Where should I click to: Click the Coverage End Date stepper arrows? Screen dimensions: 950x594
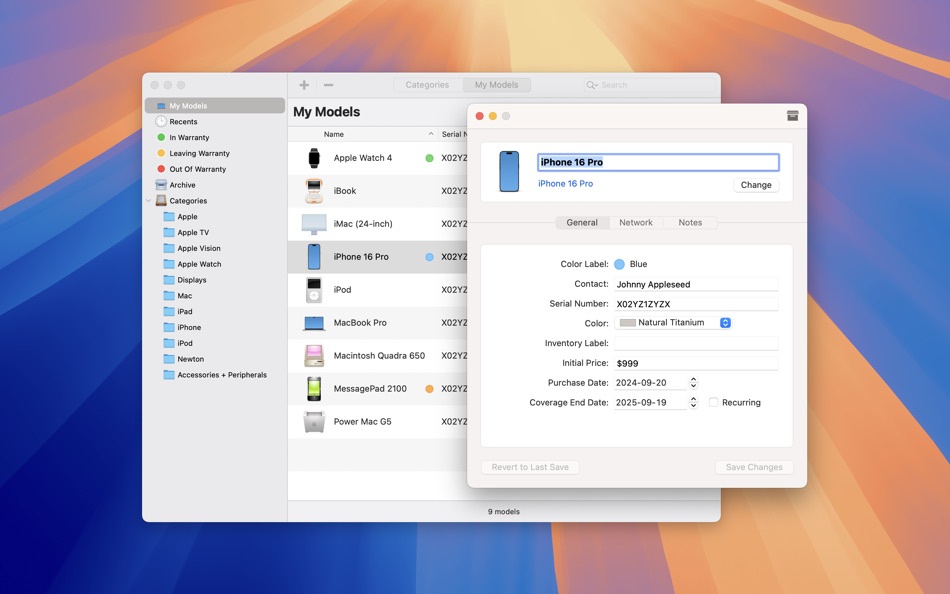pyautogui.click(x=693, y=402)
